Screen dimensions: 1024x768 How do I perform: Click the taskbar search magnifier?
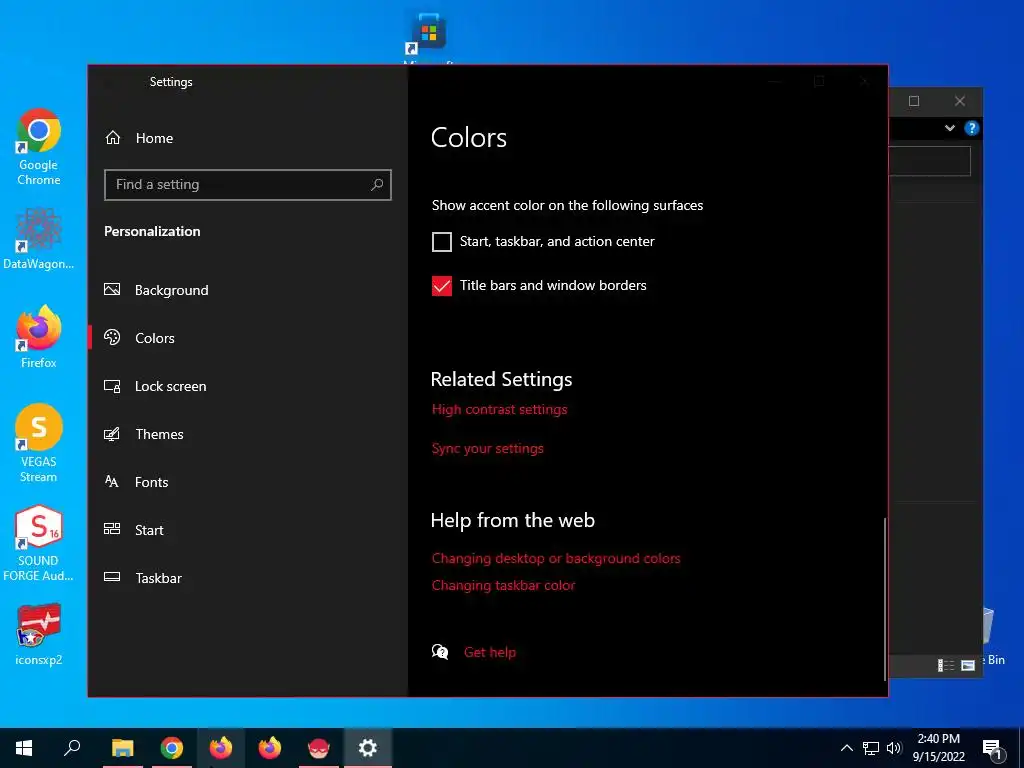(x=72, y=748)
